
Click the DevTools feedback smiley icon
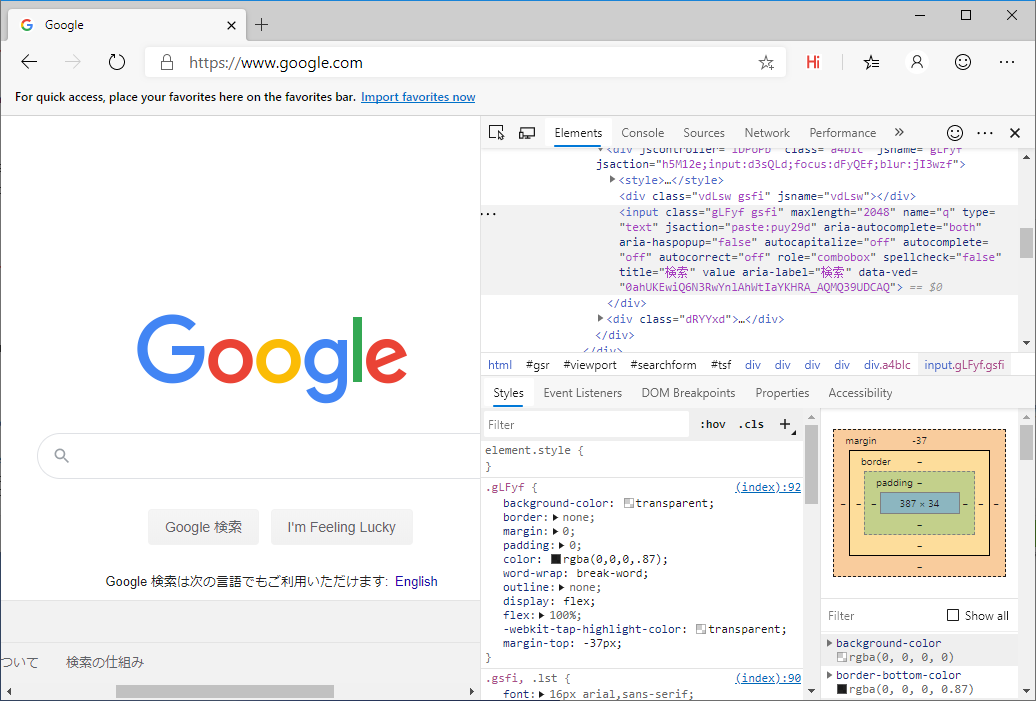(x=955, y=133)
